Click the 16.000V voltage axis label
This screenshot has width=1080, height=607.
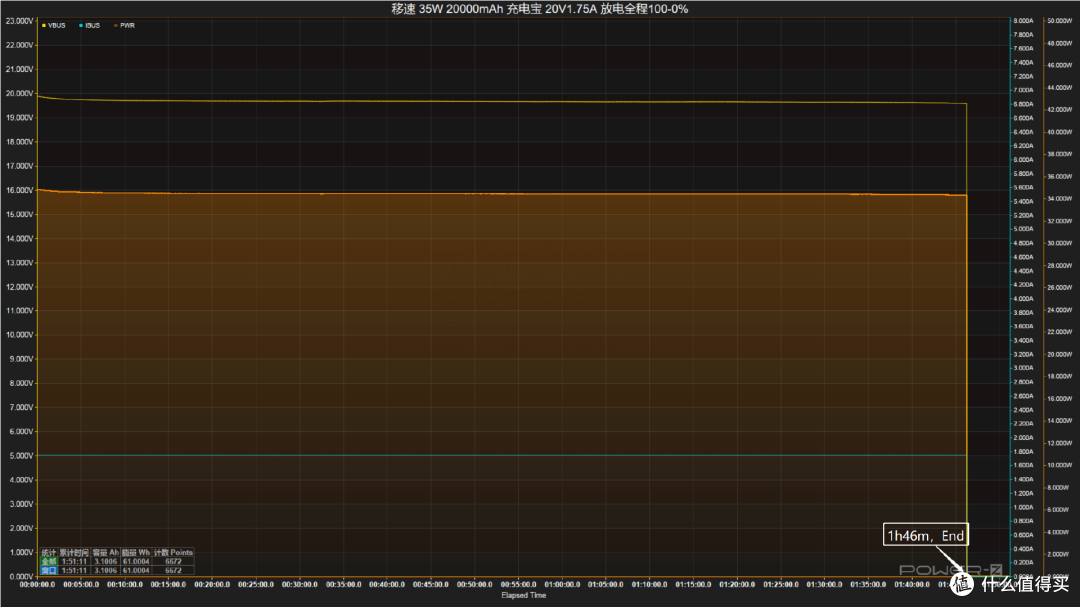pyautogui.click(x=19, y=190)
